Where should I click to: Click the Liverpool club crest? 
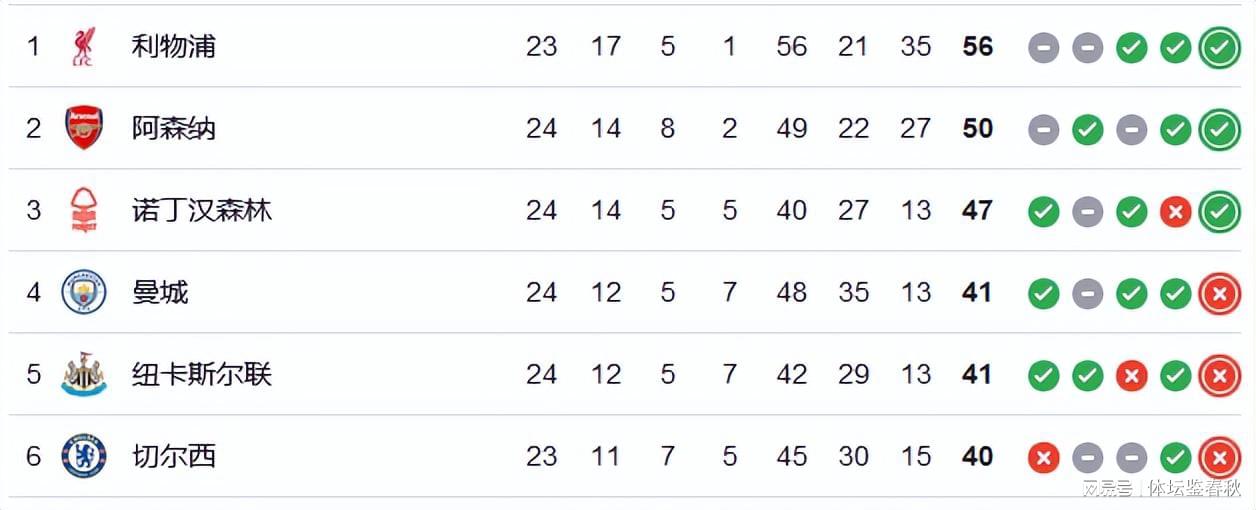83,47
